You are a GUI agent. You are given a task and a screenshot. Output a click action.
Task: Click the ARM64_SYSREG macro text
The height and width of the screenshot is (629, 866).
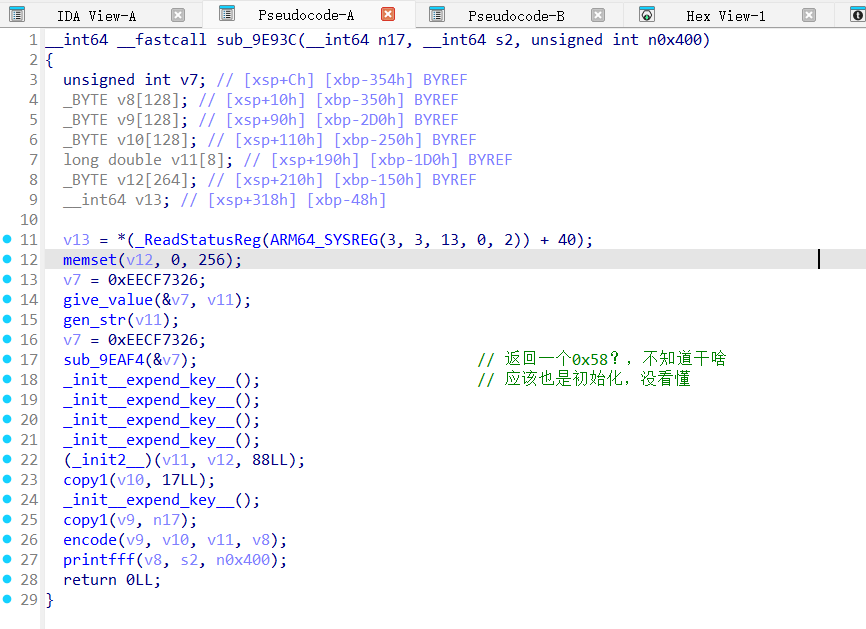pyautogui.click(x=324, y=240)
